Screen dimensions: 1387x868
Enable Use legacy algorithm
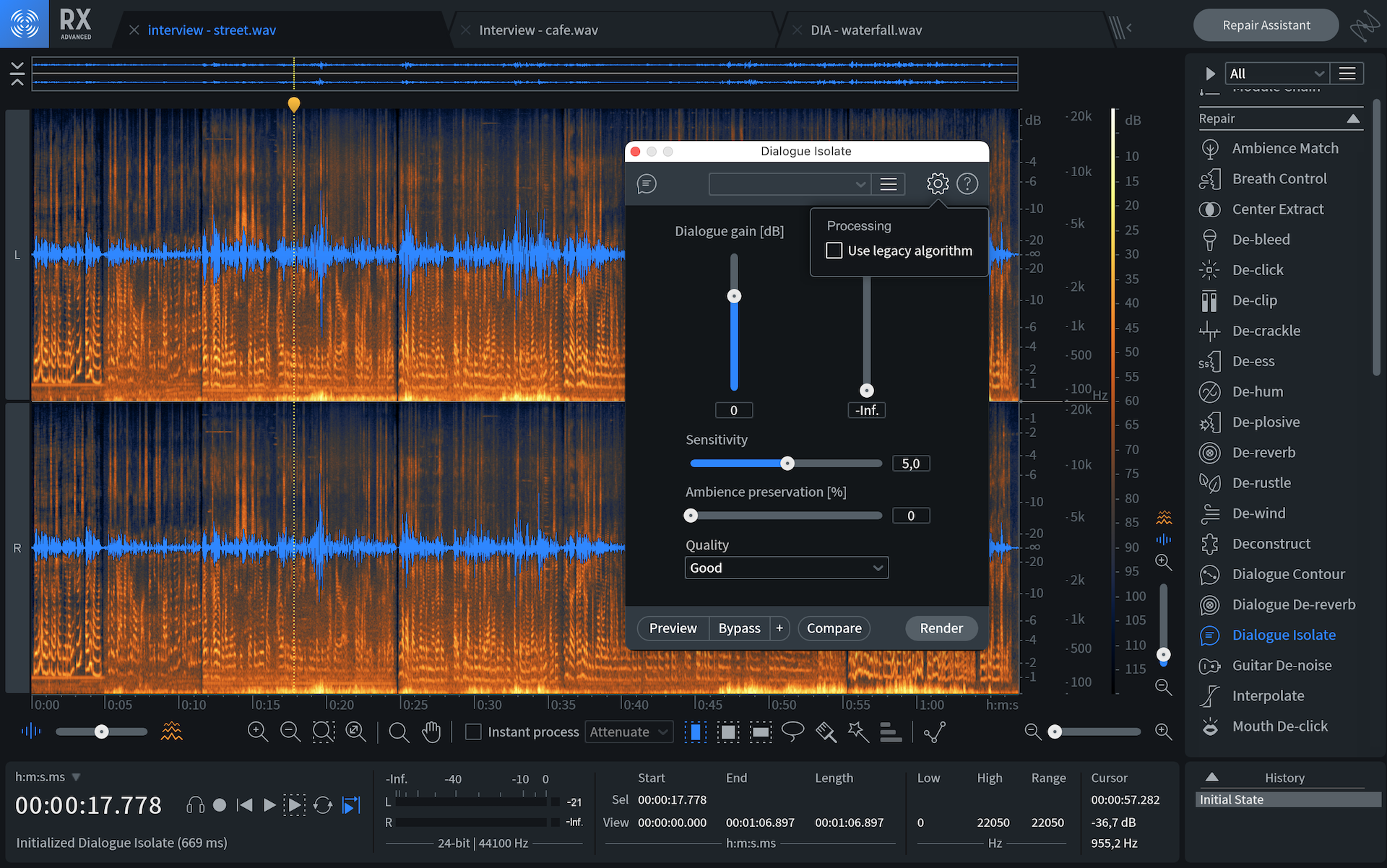(x=834, y=251)
